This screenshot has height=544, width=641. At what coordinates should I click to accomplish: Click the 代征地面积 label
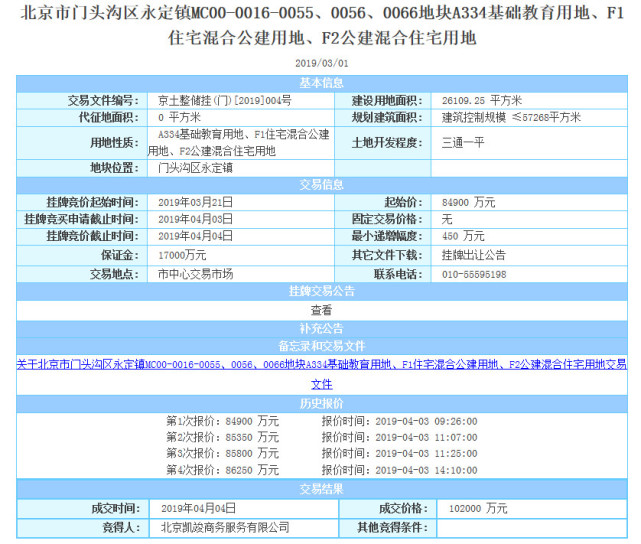click(109, 118)
